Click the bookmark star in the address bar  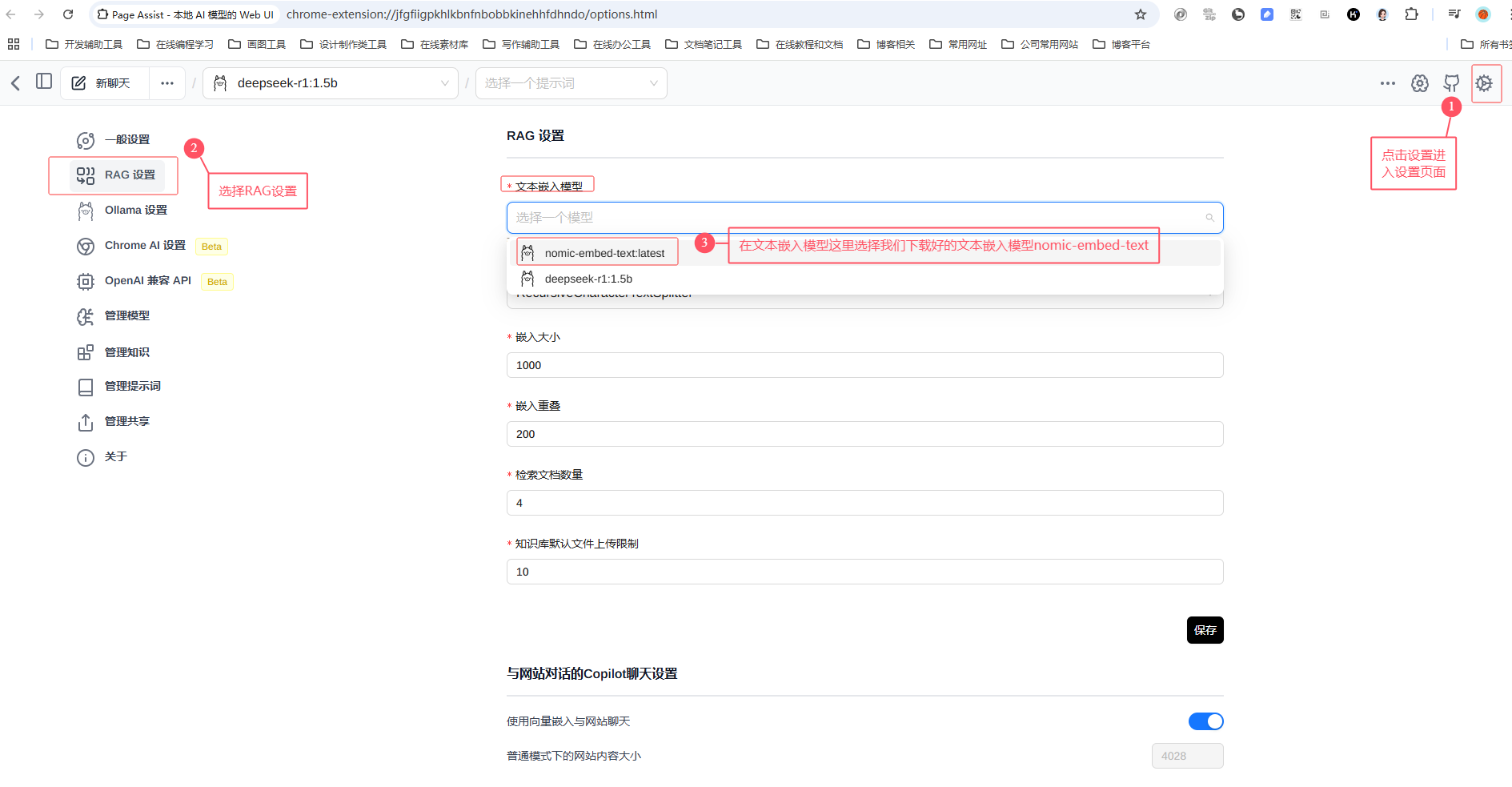pos(1141,14)
